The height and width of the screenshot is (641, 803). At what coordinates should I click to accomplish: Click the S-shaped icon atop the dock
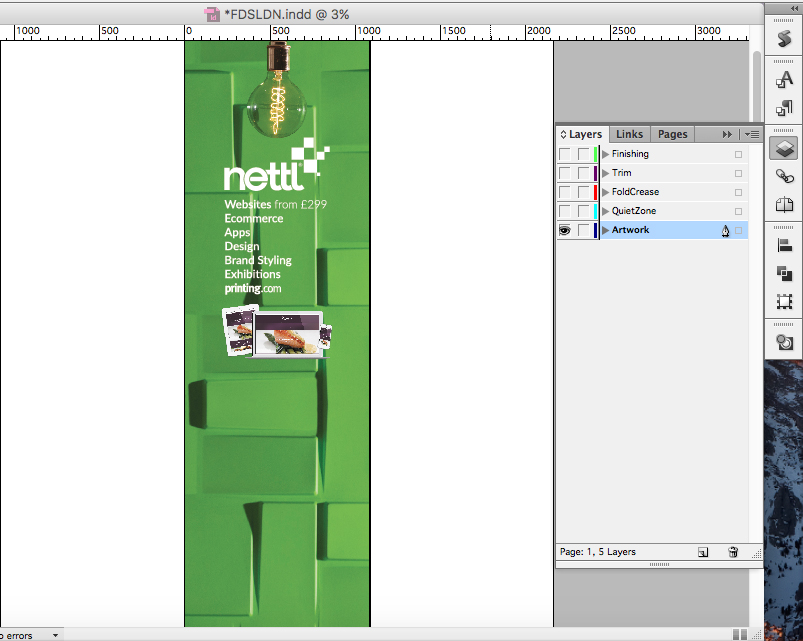tap(785, 38)
